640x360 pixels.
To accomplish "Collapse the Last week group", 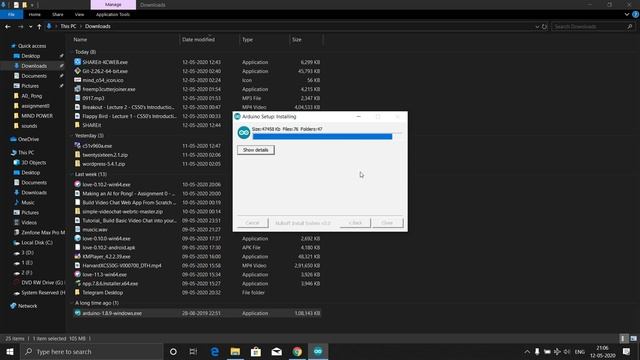I will click(x=73, y=174).
